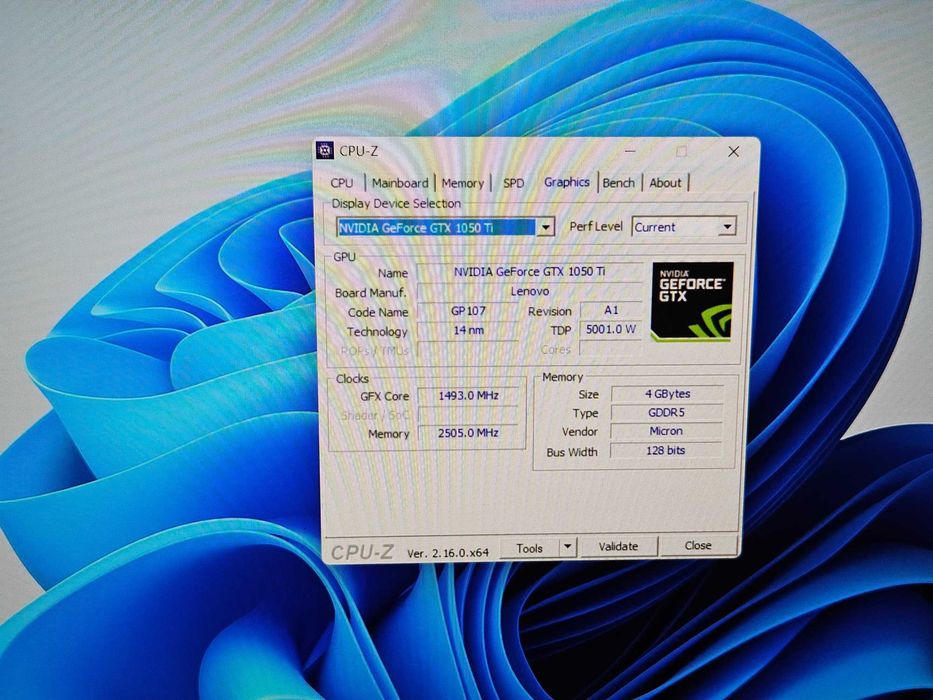This screenshot has height=700, width=933.
Task: Close CPU-Z with the X button
Action: pyautogui.click(x=734, y=152)
